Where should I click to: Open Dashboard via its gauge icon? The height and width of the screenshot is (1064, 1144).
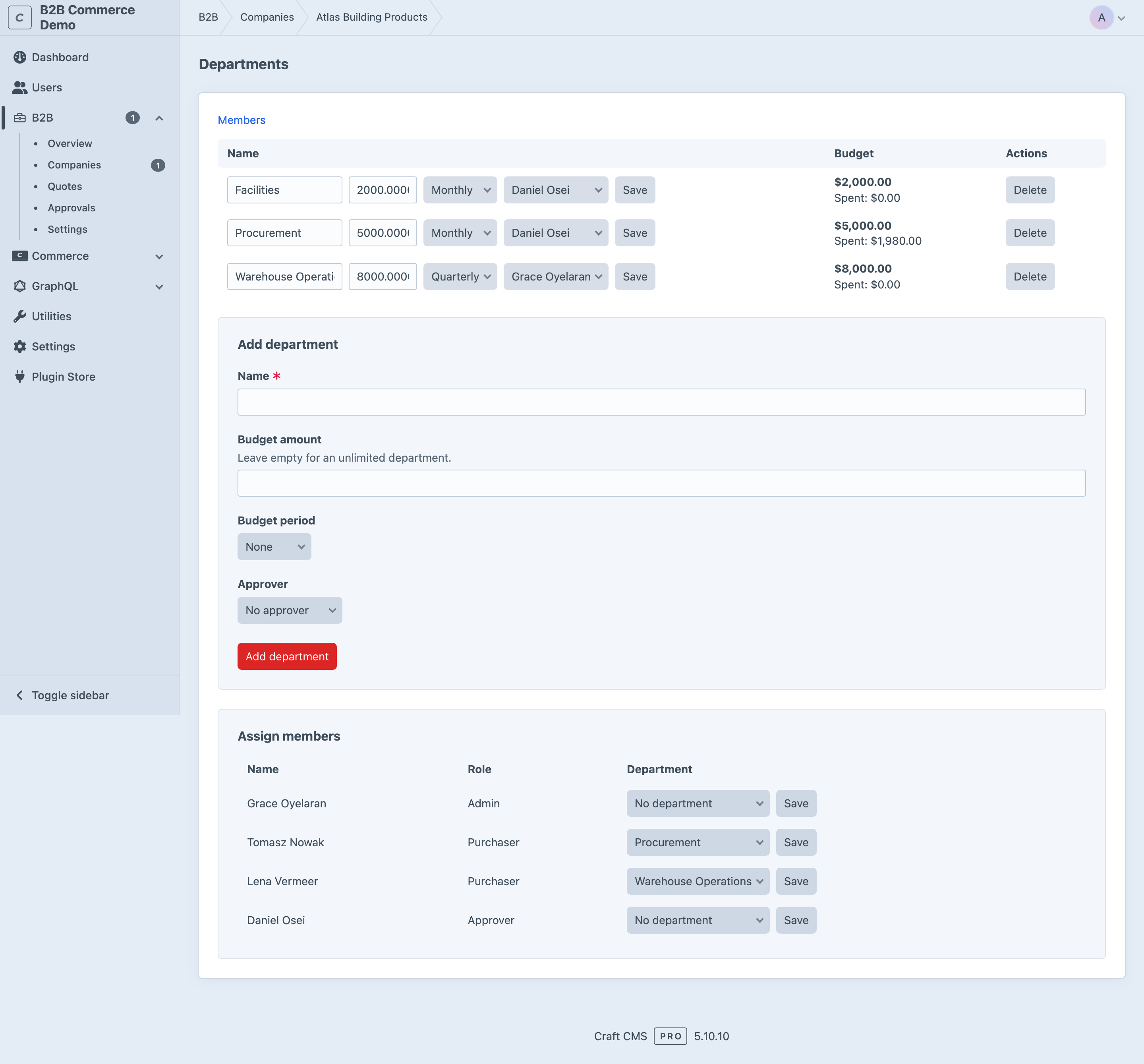pos(19,57)
